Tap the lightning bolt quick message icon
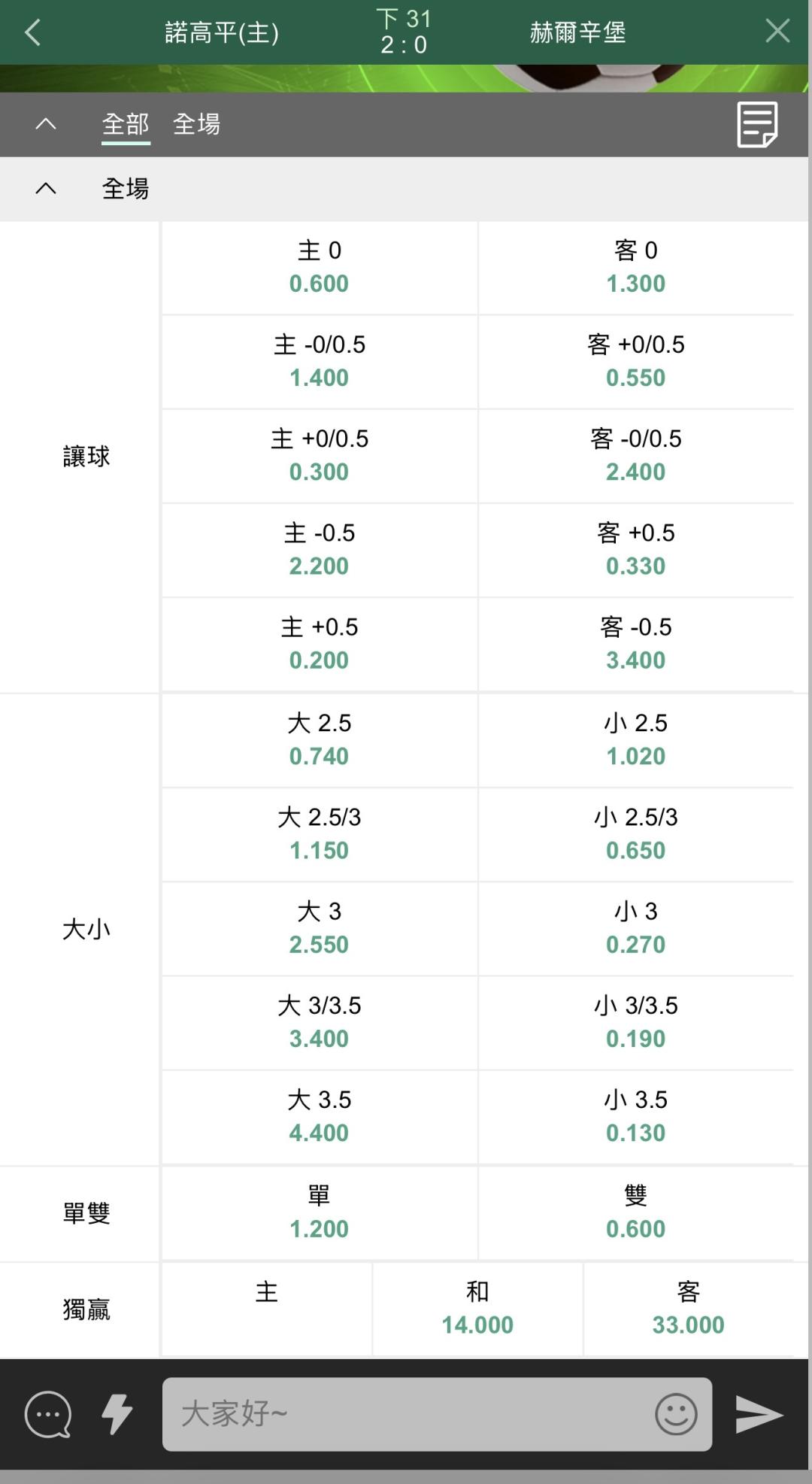The image size is (812, 1484). 117,1414
